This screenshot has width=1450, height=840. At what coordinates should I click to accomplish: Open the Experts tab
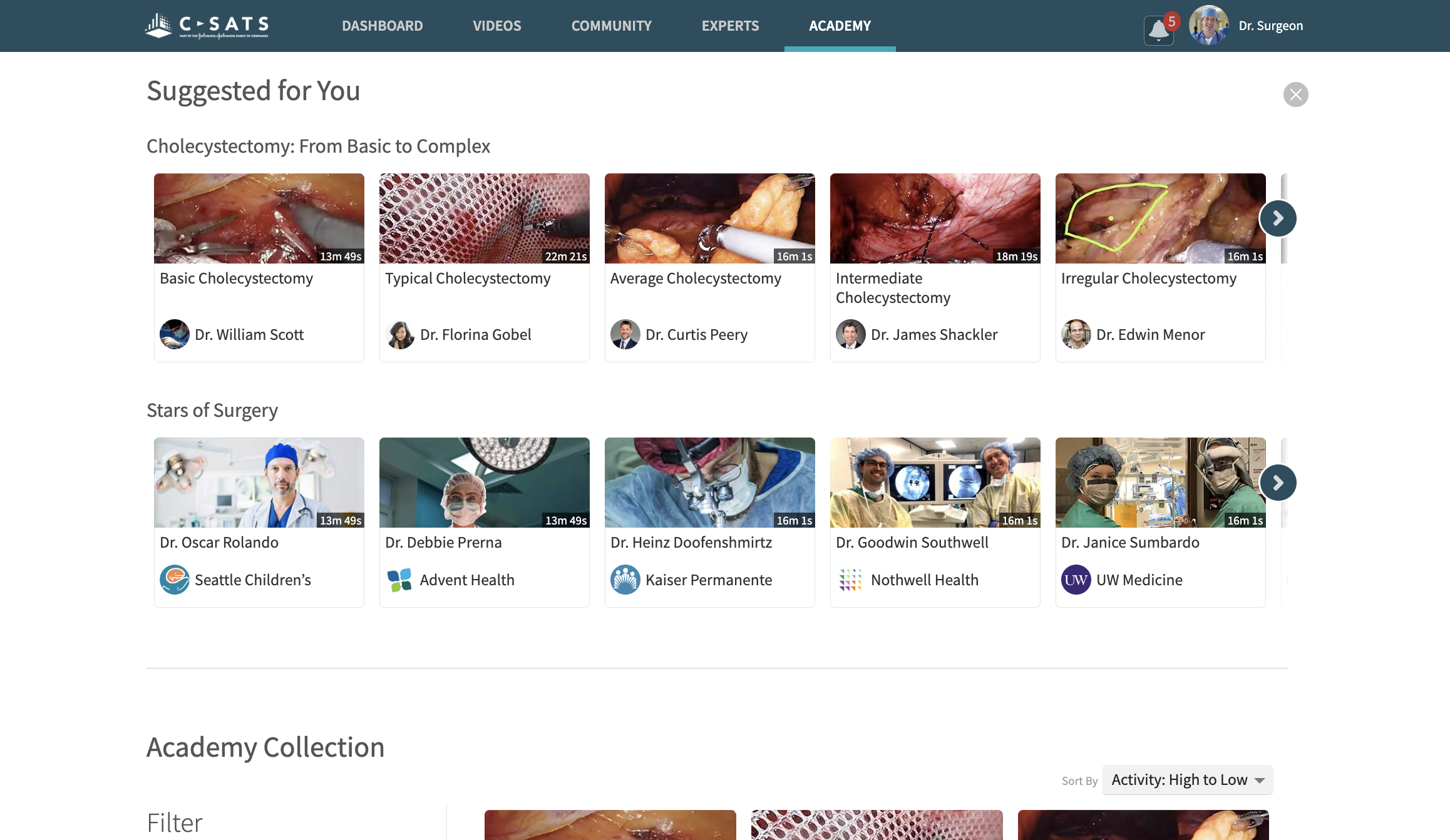[730, 26]
